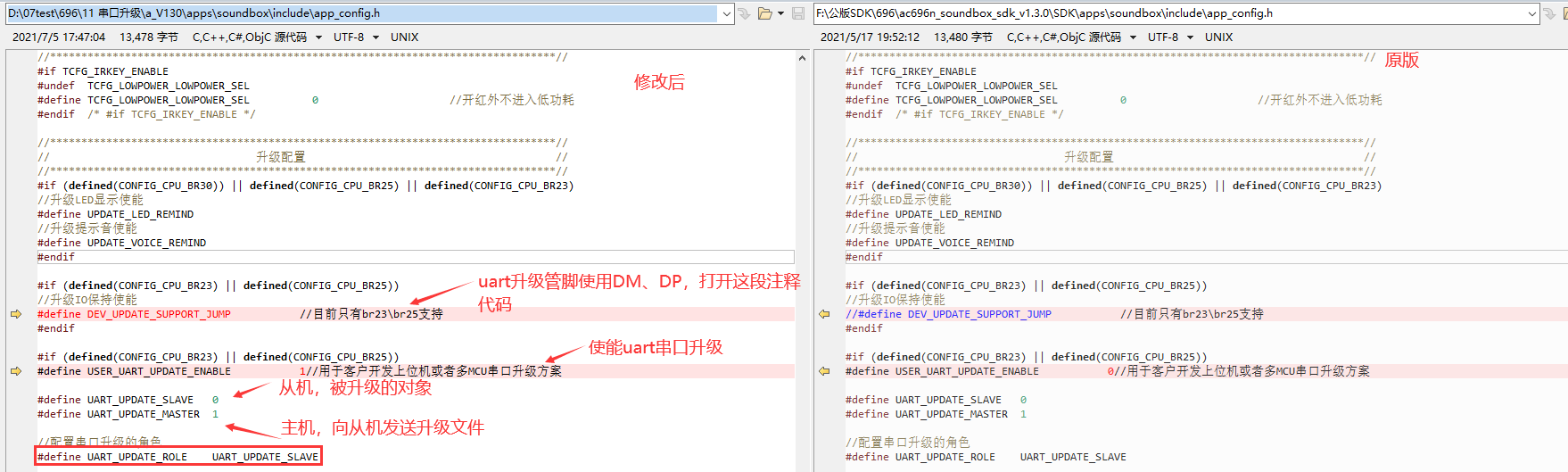The height and width of the screenshot is (472, 1568).
Task: Click the right file path field for F:\公版SDK
Action: pos(1169,13)
